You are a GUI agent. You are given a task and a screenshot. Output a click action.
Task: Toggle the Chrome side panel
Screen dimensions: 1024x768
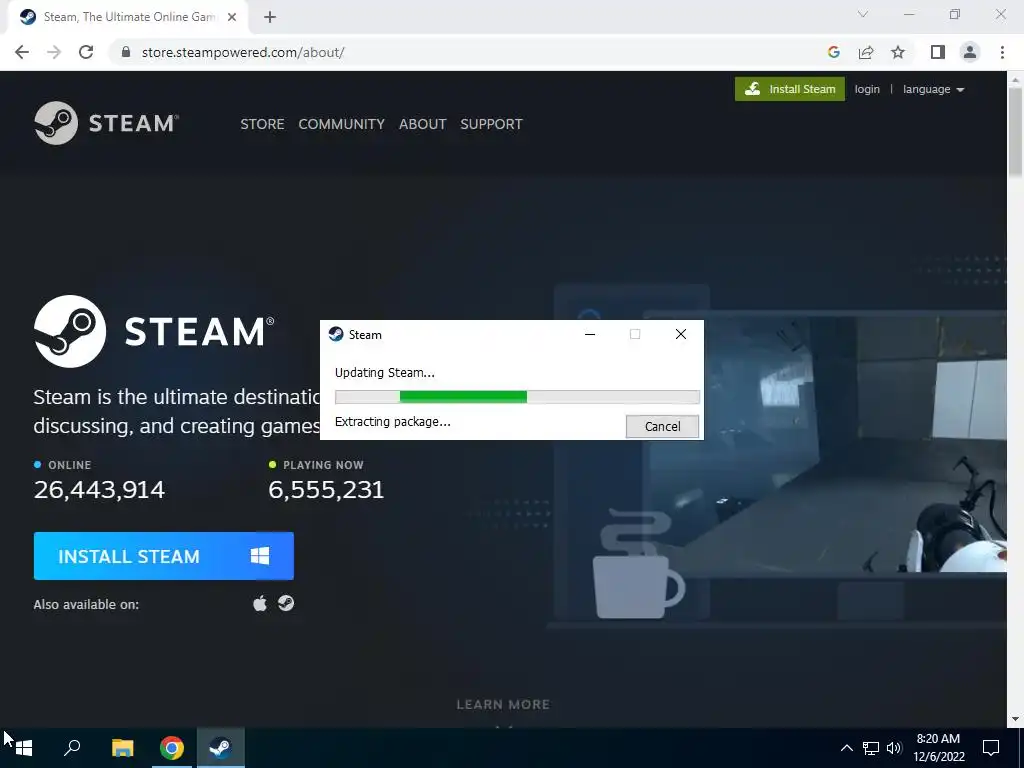tap(938, 52)
